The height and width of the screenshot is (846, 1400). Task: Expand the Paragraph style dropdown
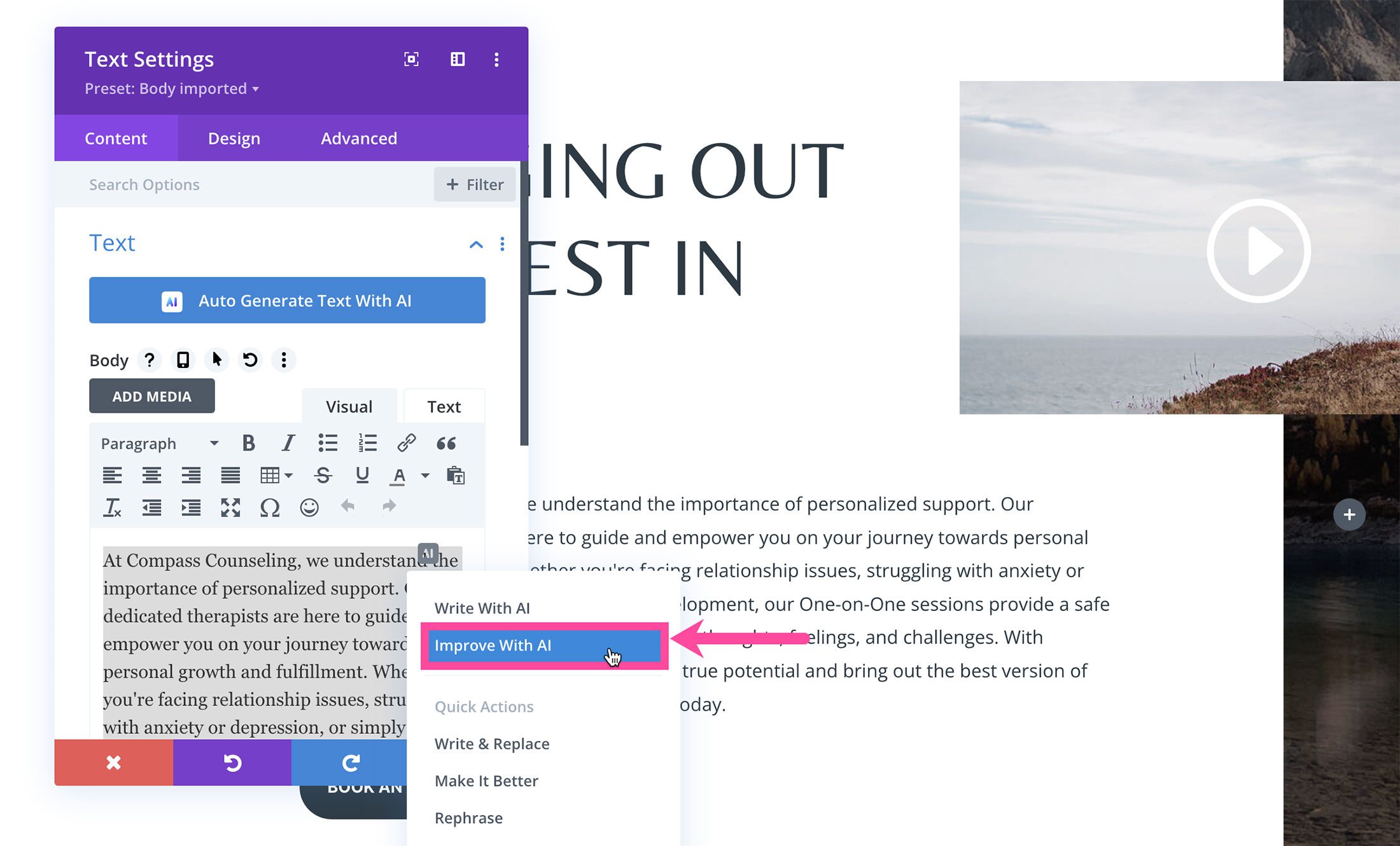click(x=156, y=443)
